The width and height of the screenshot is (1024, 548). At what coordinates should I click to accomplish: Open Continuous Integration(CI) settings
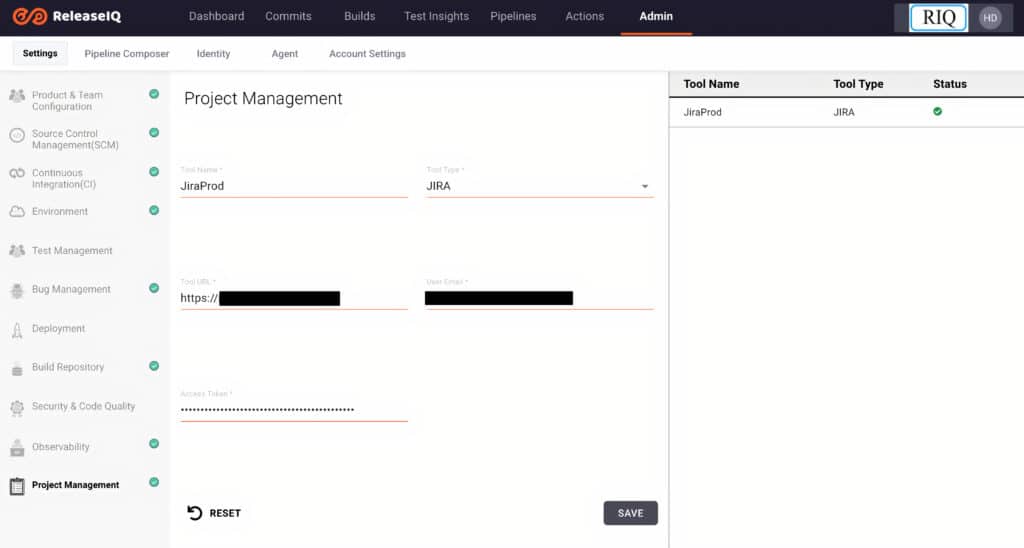point(64,178)
